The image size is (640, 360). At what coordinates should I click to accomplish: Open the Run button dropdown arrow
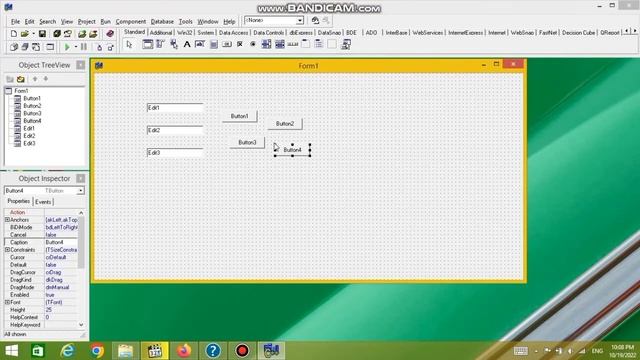76,47
